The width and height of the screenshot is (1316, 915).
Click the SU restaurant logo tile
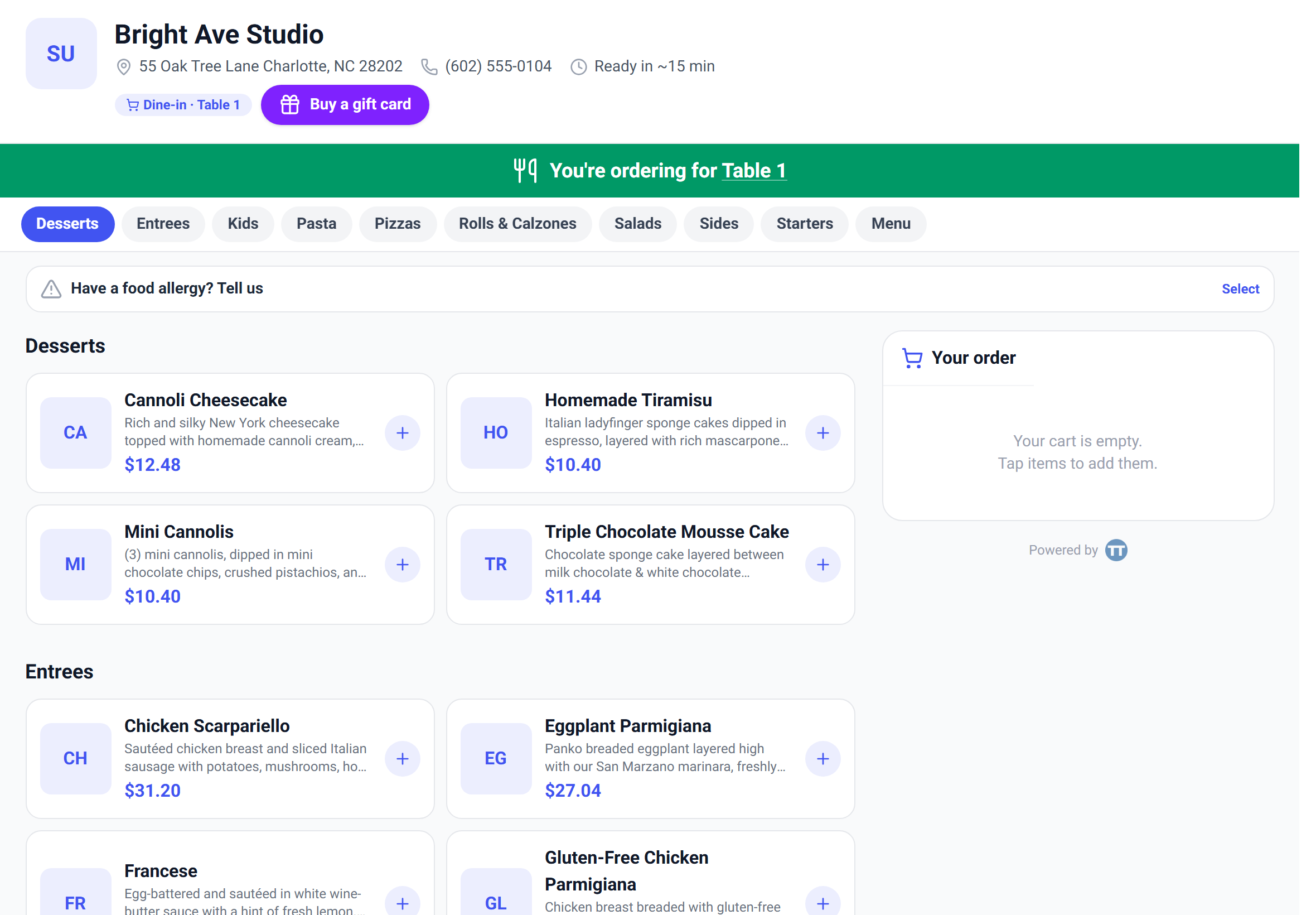[x=61, y=54]
